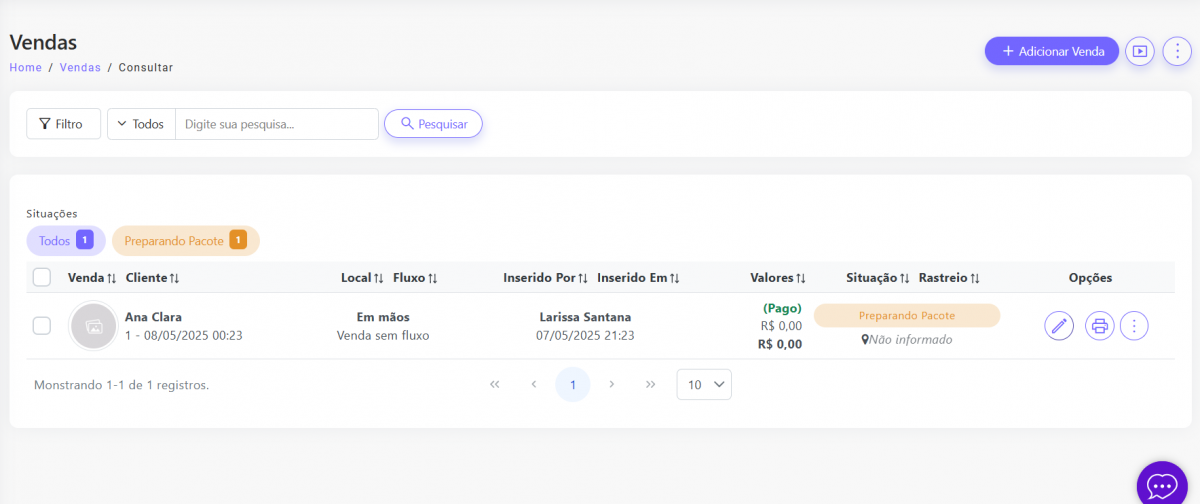Check the checkbox for Ana Clara's sale
This screenshot has width=1200, height=504.
(x=42, y=325)
